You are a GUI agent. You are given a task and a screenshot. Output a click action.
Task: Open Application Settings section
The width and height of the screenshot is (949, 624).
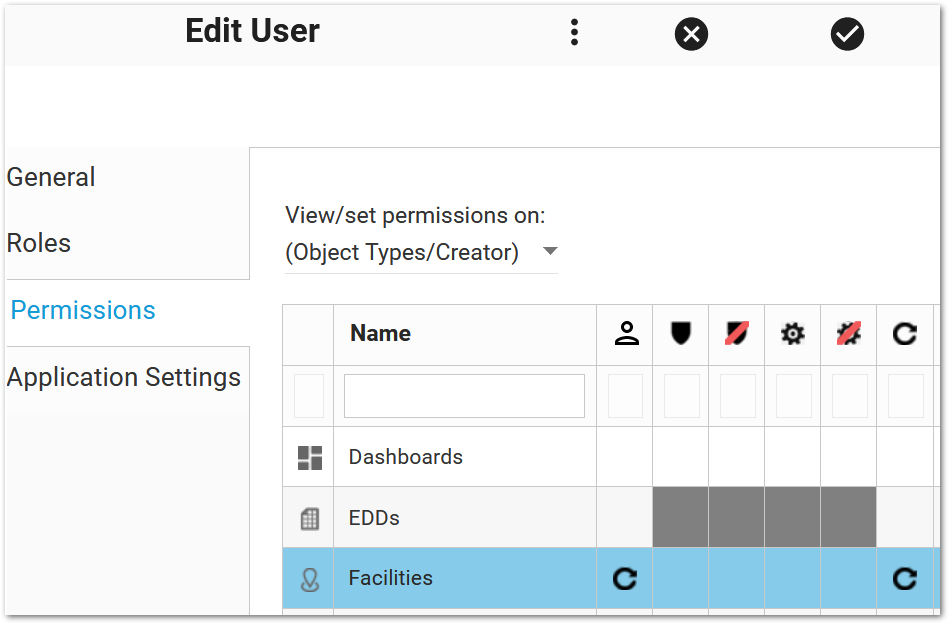pos(123,377)
